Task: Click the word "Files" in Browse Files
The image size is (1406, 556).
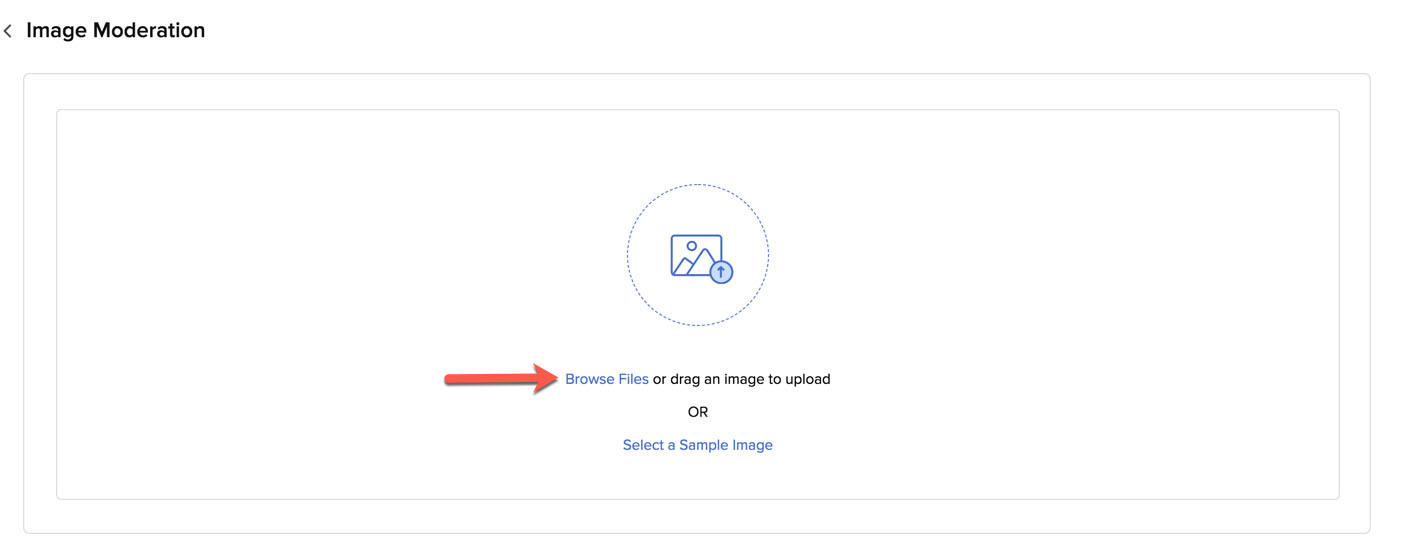Action: coord(633,379)
